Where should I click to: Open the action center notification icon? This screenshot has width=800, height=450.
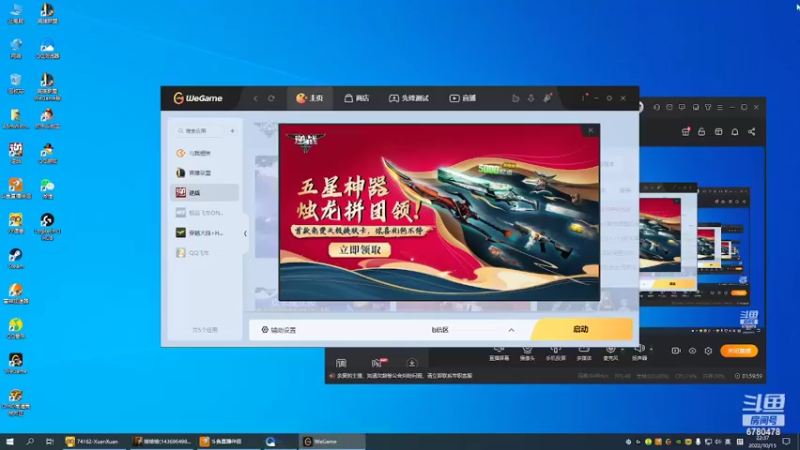(x=787, y=441)
